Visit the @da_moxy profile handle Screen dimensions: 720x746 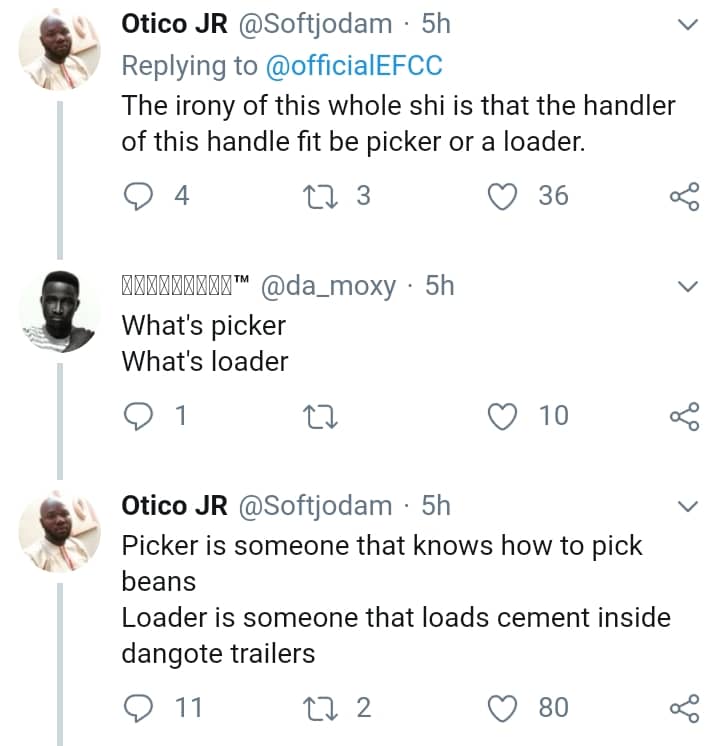(x=328, y=286)
